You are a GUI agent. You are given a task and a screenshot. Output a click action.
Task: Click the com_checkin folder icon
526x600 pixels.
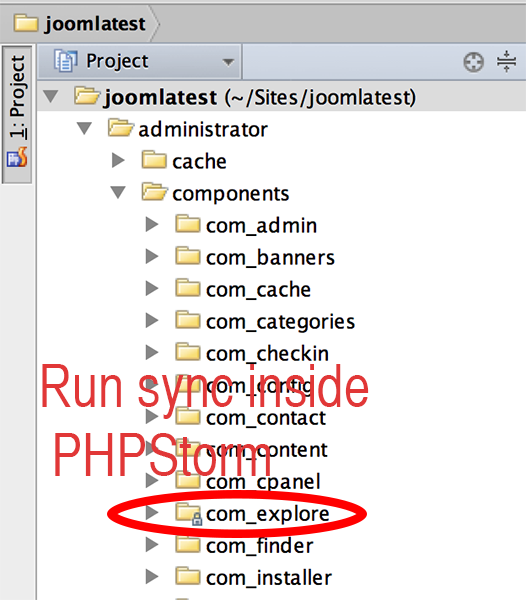(x=187, y=352)
